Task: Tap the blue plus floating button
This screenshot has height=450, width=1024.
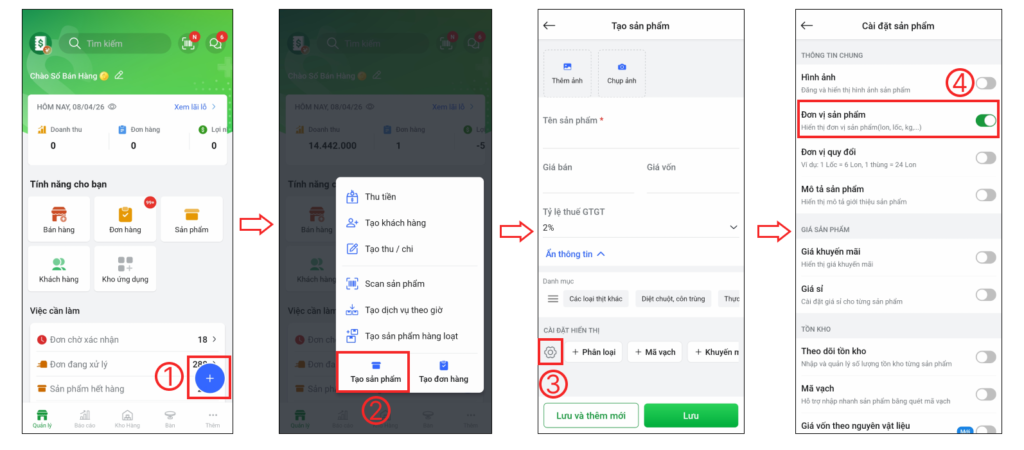Action: tap(210, 378)
